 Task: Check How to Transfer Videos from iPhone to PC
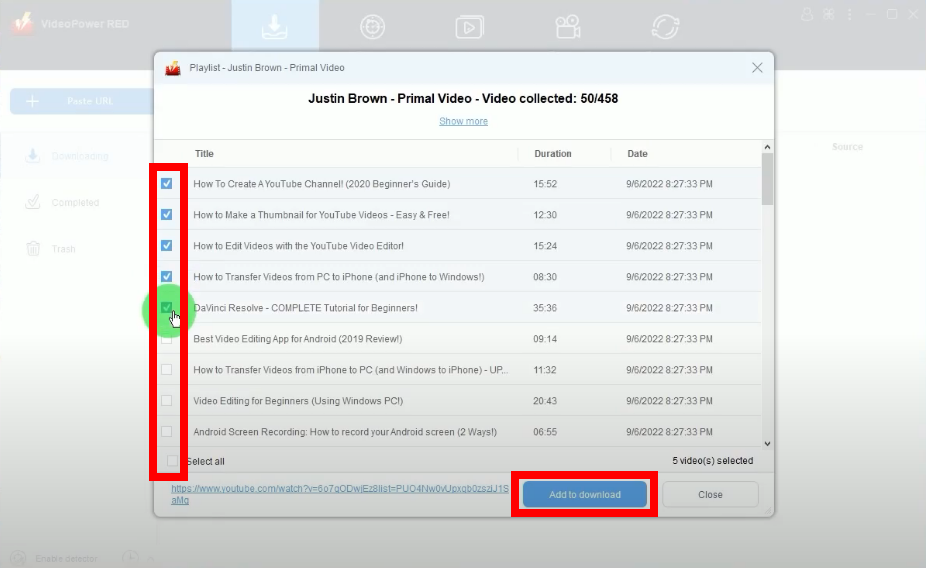click(x=167, y=370)
